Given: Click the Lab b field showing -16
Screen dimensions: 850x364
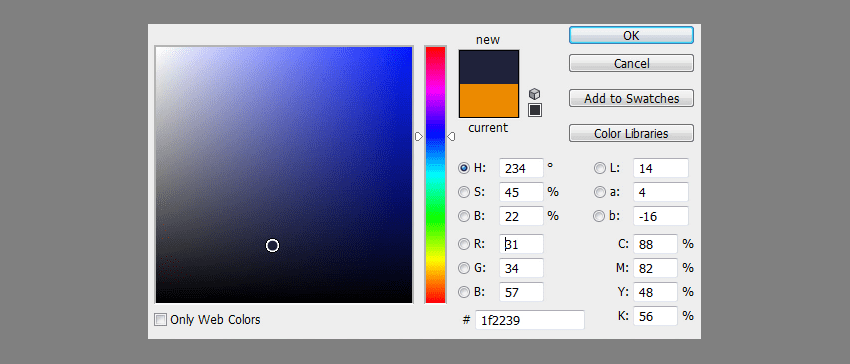Looking at the screenshot, I should (661, 216).
